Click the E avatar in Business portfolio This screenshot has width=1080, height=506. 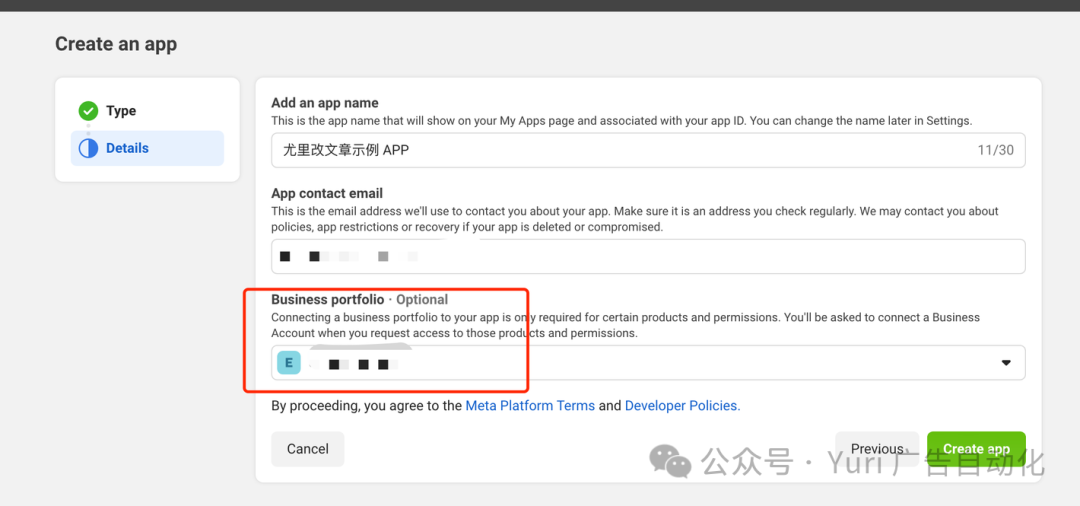tap(289, 363)
